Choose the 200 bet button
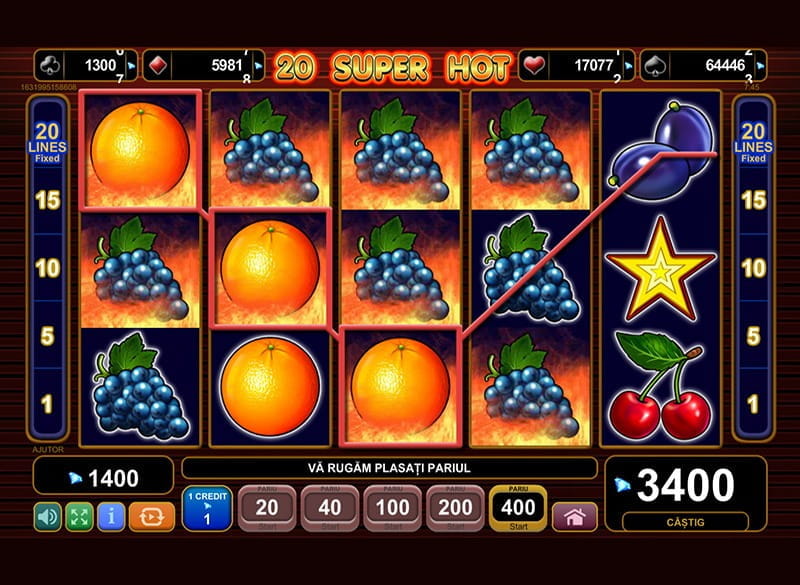The image size is (800, 585). [455, 508]
